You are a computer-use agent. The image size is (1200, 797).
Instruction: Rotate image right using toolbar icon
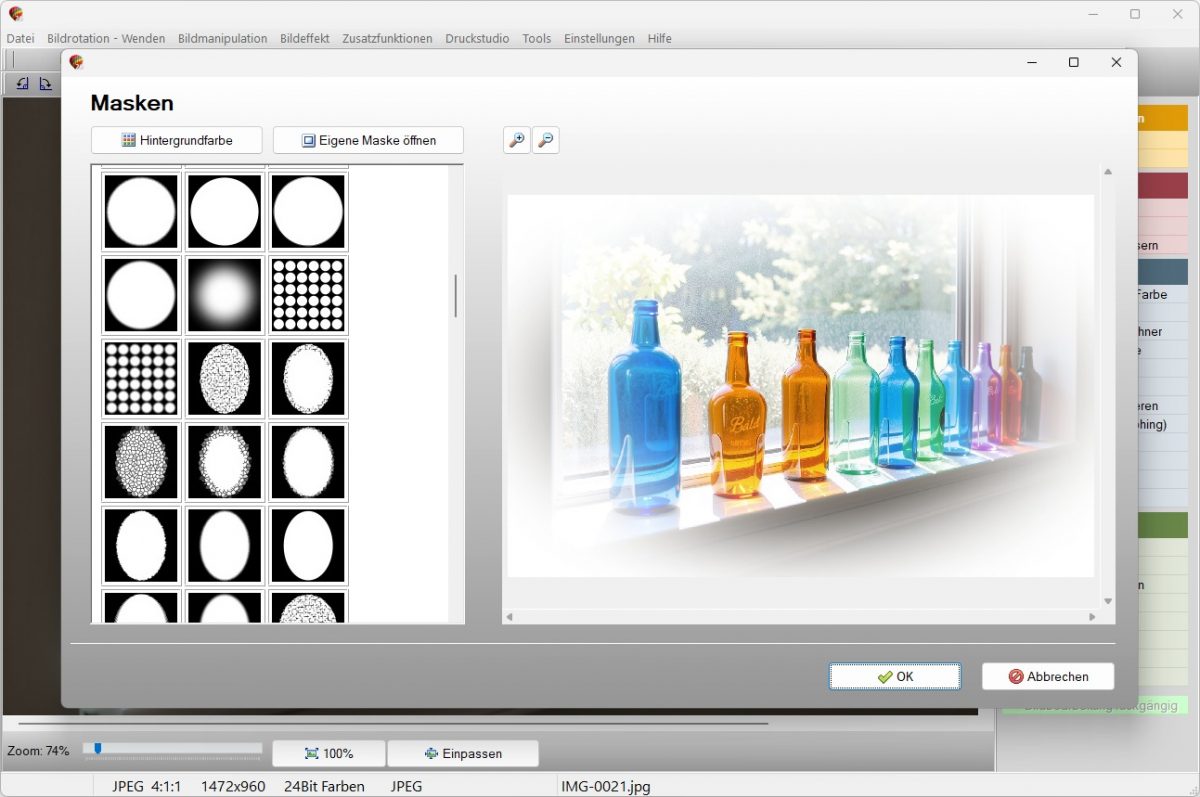click(x=45, y=84)
